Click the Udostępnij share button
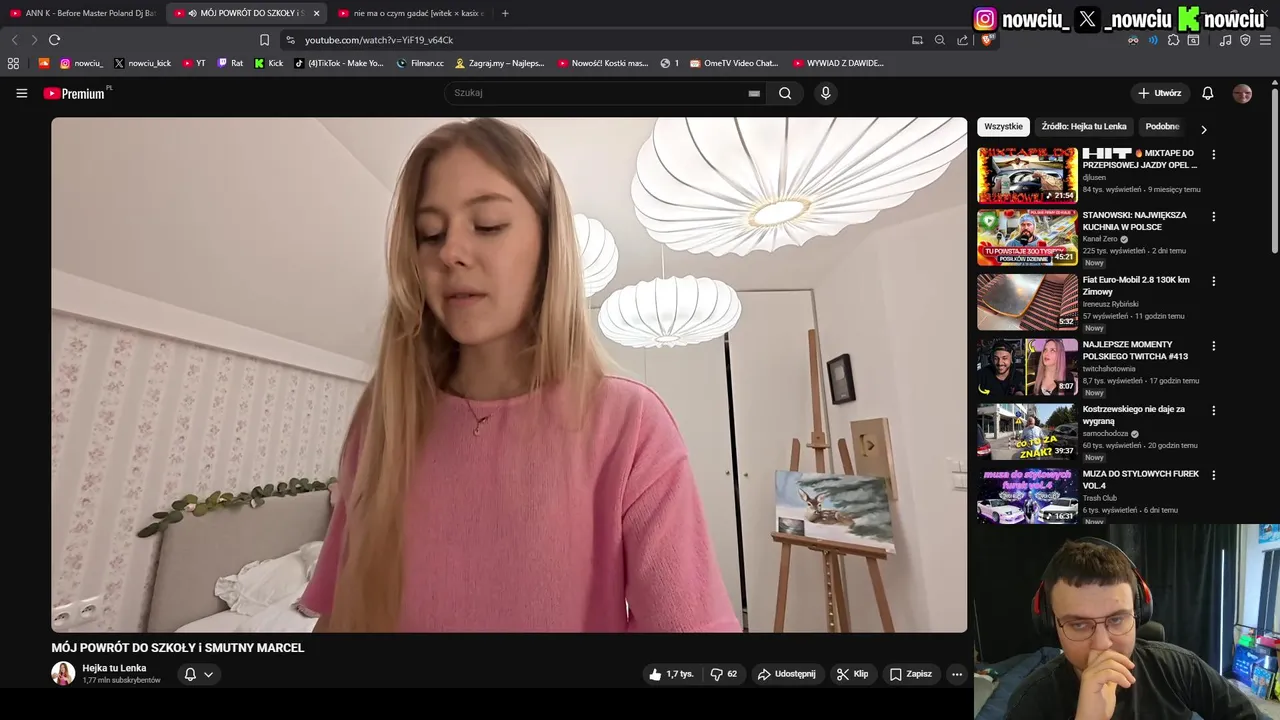This screenshot has height=720, width=1280. pos(786,674)
